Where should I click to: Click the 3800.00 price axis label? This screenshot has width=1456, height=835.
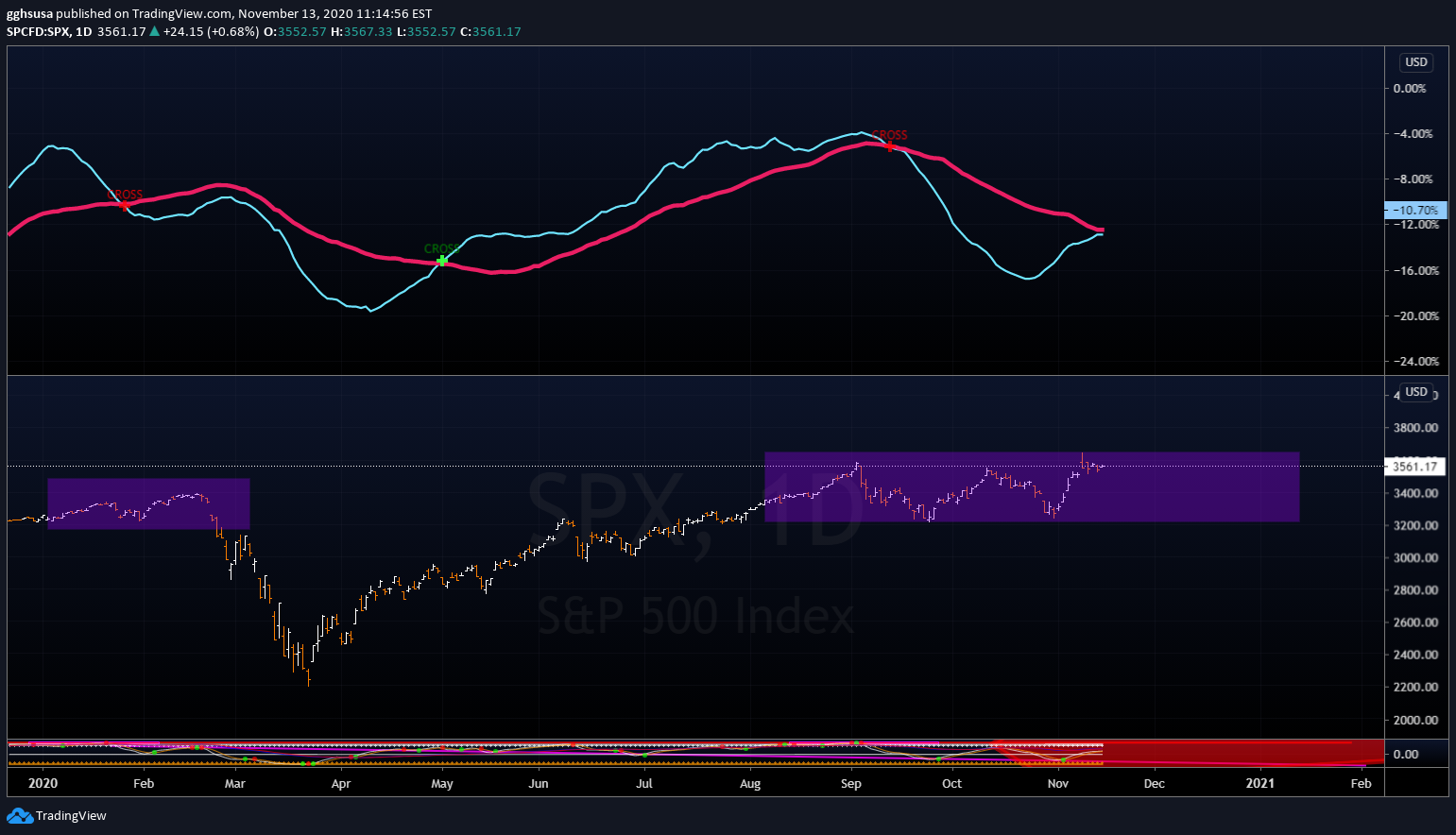click(x=1416, y=428)
